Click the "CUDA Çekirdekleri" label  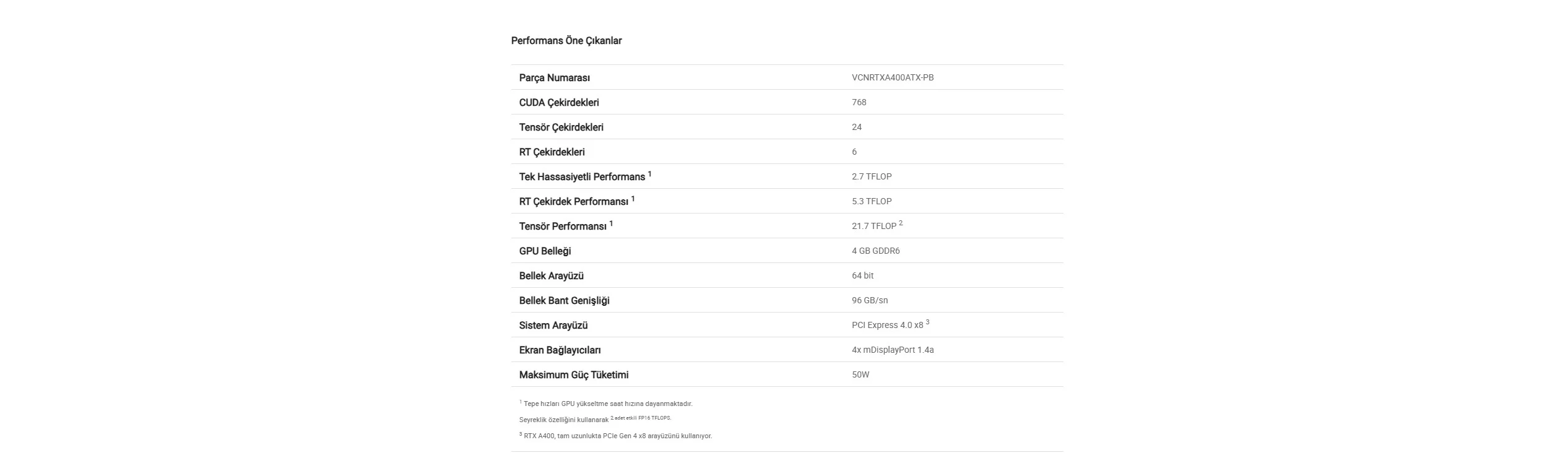pyautogui.click(x=558, y=103)
